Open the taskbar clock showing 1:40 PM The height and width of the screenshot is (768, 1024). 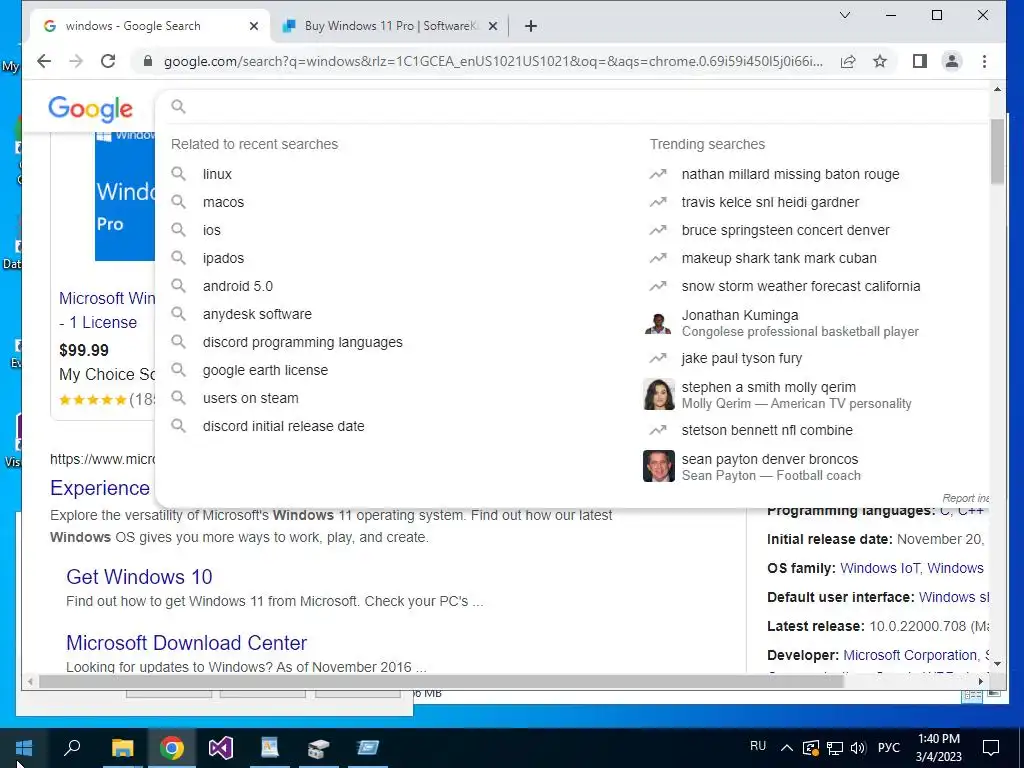pyautogui.click(x=938, y=748)
